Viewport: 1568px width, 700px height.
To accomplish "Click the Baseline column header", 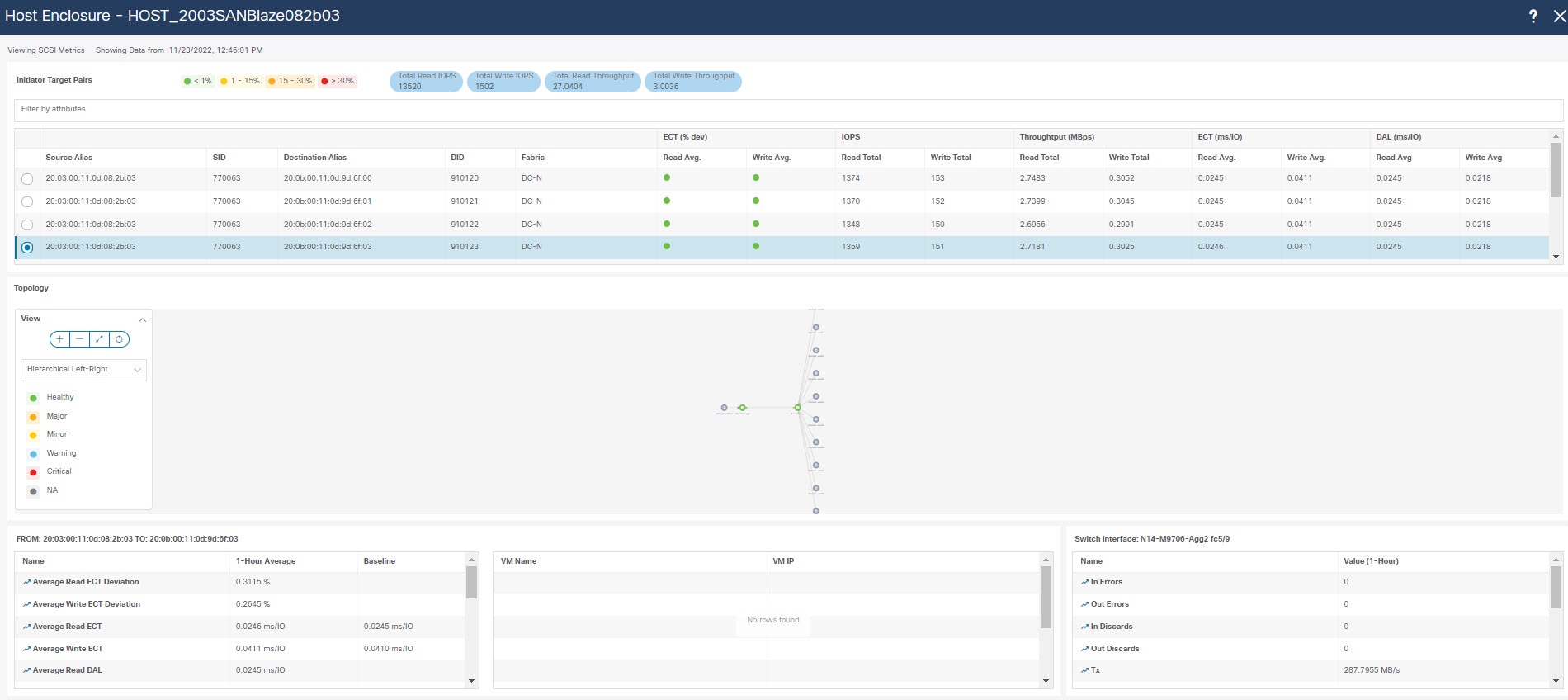I will (x=380, y=561).
